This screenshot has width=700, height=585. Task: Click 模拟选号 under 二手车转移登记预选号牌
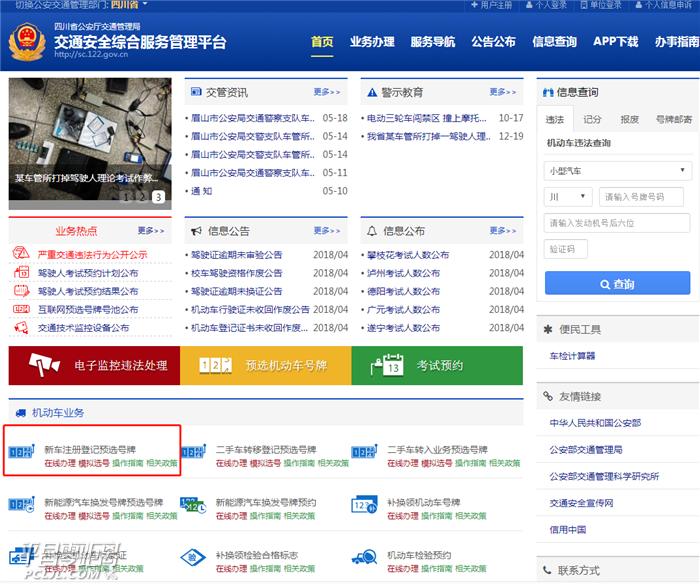pos(265,463)
